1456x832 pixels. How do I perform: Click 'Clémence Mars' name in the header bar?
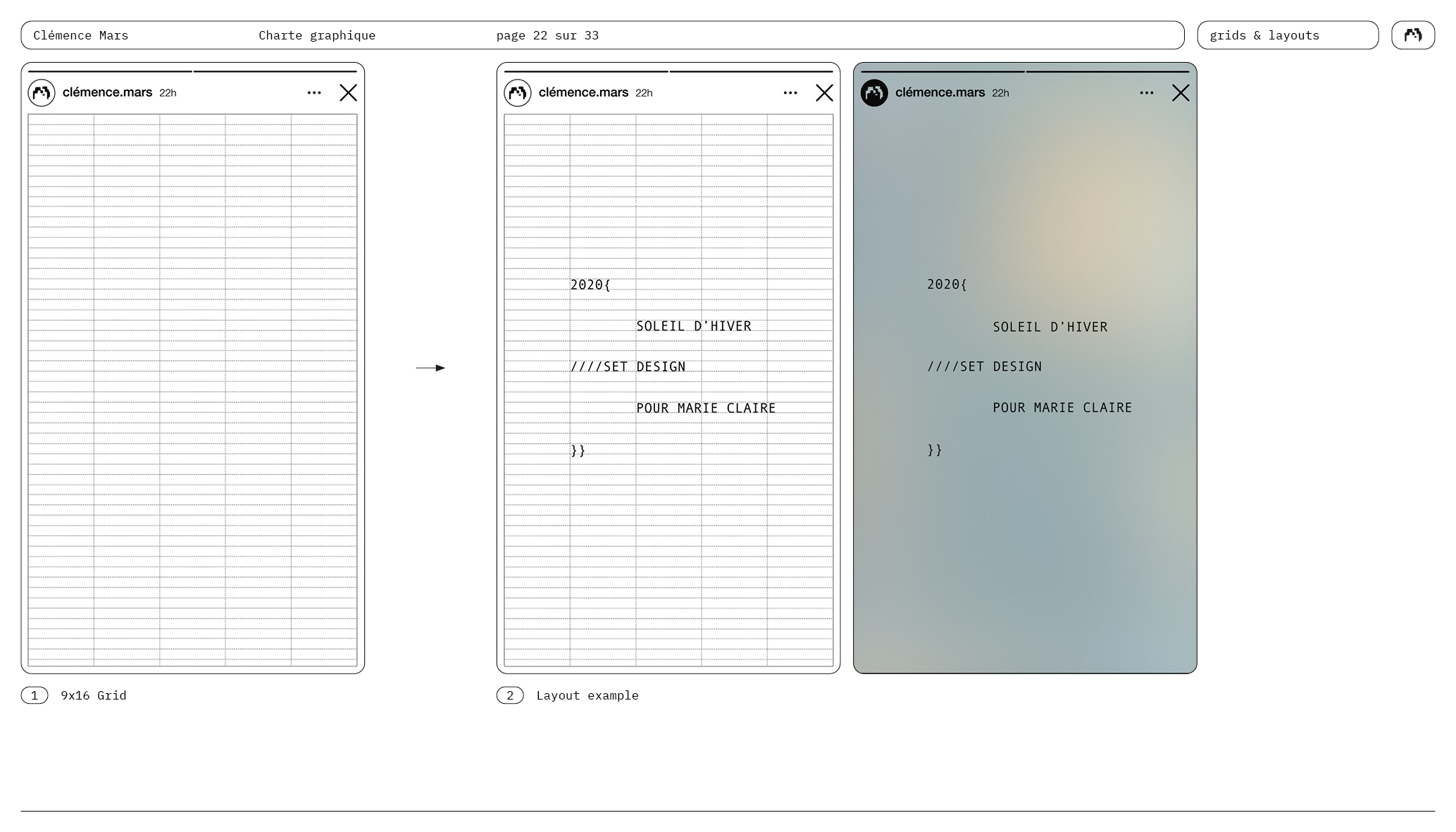pyautogui.click(x=81, y=35)
